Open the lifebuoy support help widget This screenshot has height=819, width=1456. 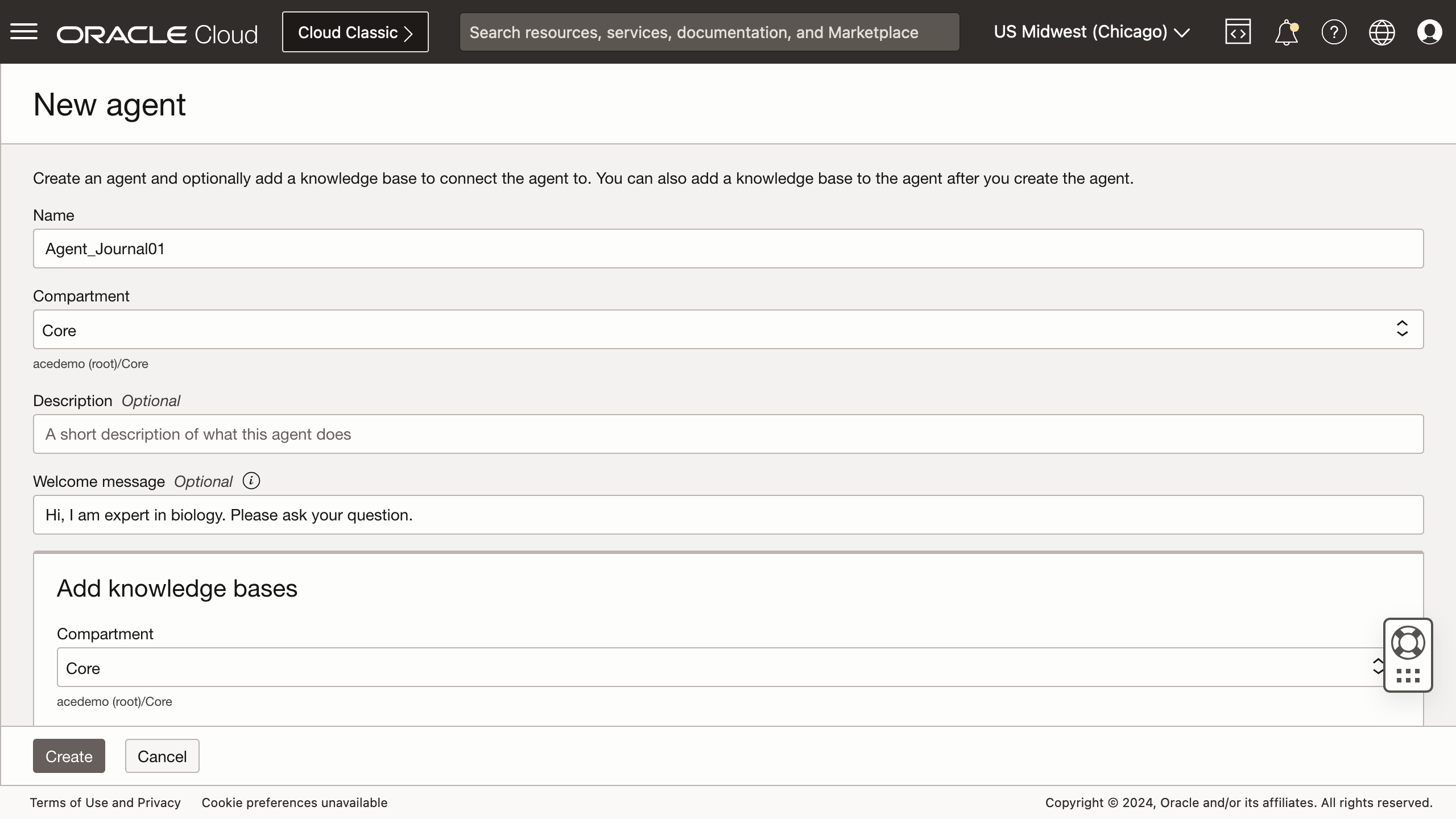pos(1408,643)
